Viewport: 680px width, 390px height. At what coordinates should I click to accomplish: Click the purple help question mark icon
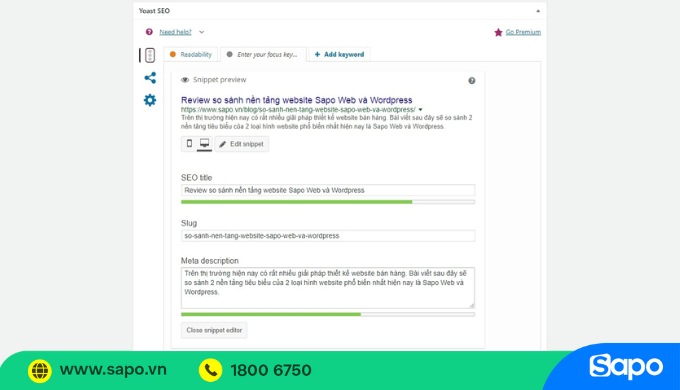(149, 32)
